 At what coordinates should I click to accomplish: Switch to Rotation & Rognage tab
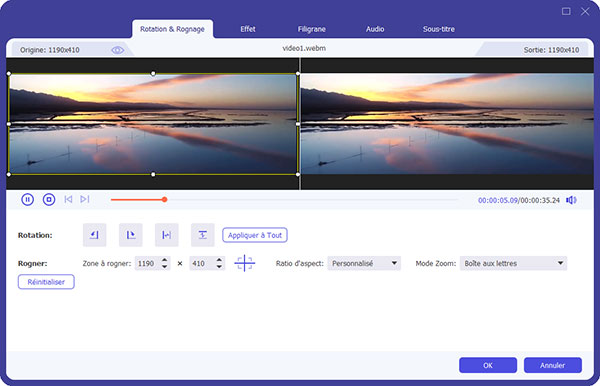(172, 29)
